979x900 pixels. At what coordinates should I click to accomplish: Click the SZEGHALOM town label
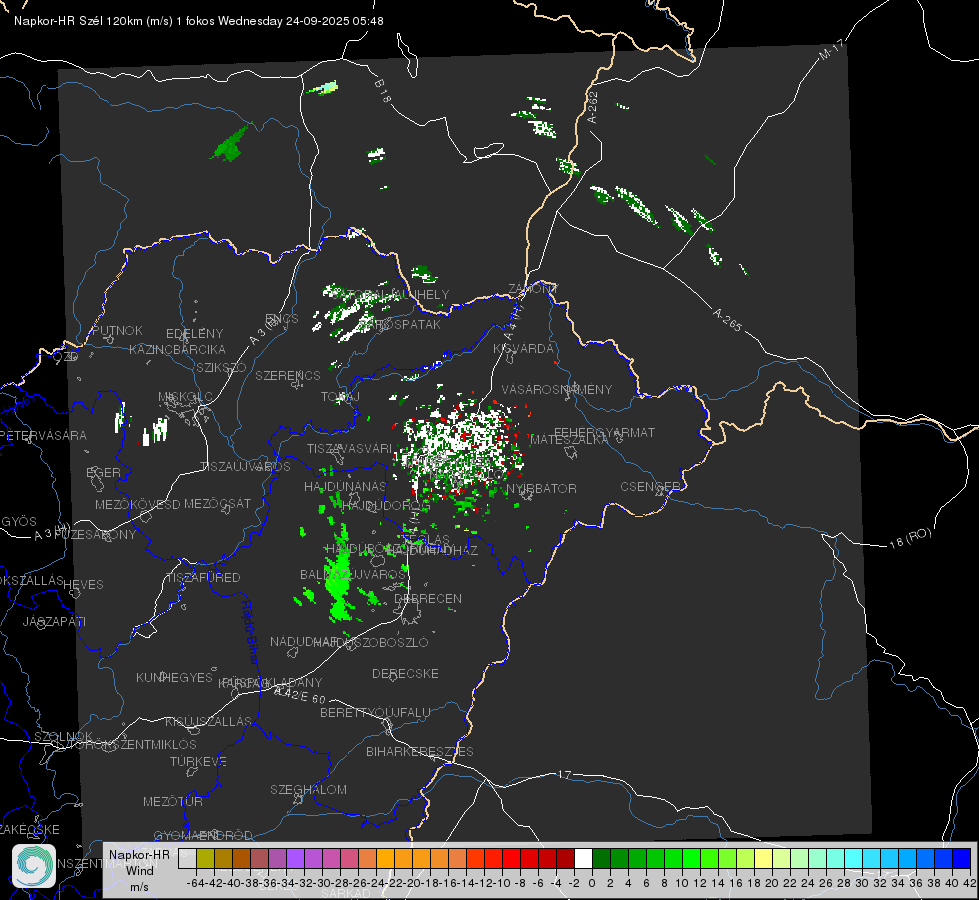tap(308, 789)
